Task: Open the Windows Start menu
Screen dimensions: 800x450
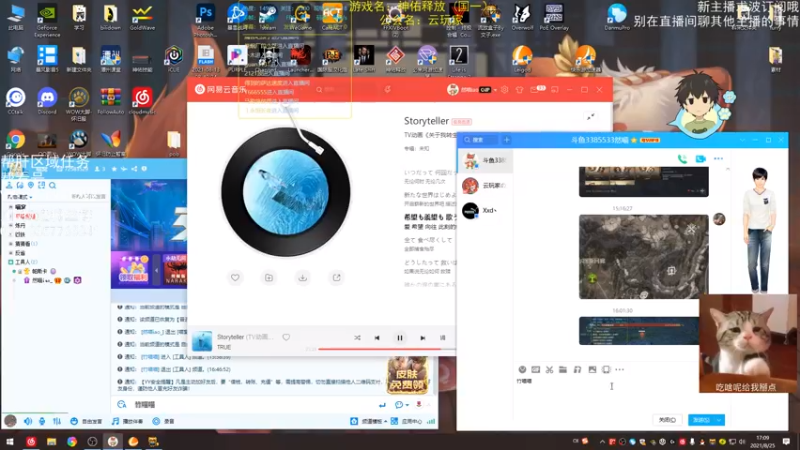Action: (x=10, y=442)
